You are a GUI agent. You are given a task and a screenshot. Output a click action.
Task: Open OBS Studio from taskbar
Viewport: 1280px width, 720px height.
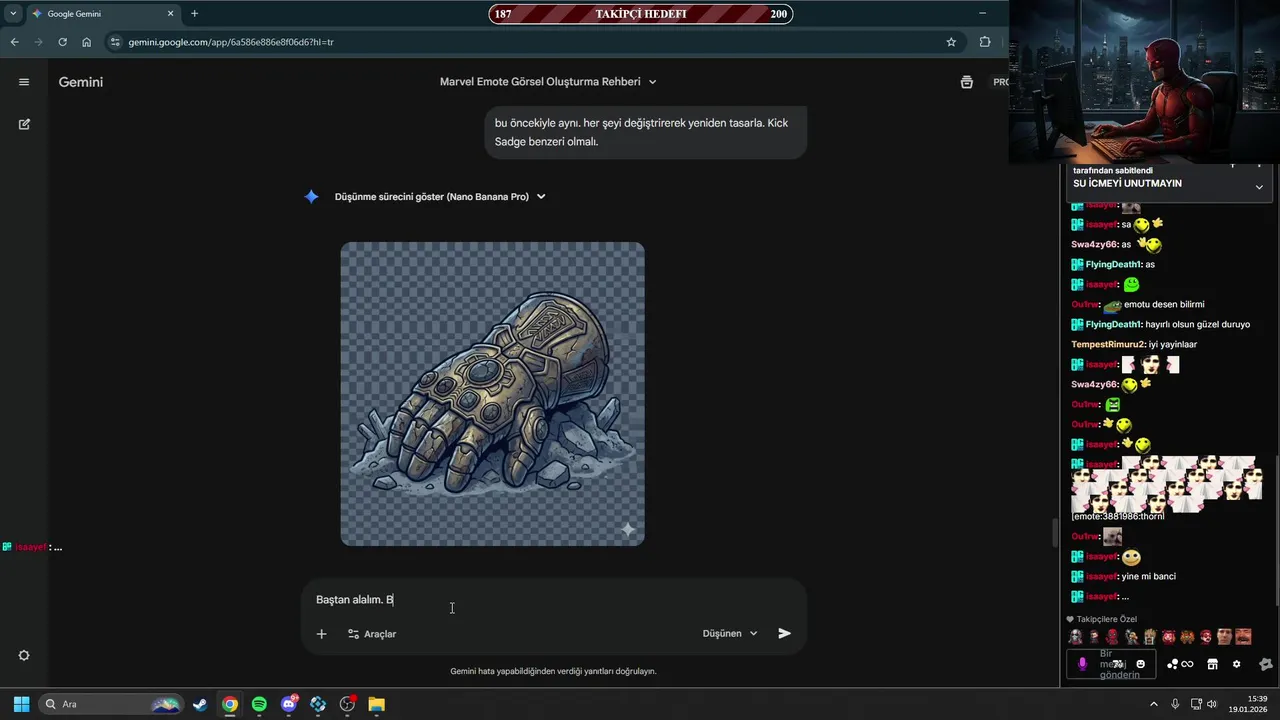[x=347, y=704]
